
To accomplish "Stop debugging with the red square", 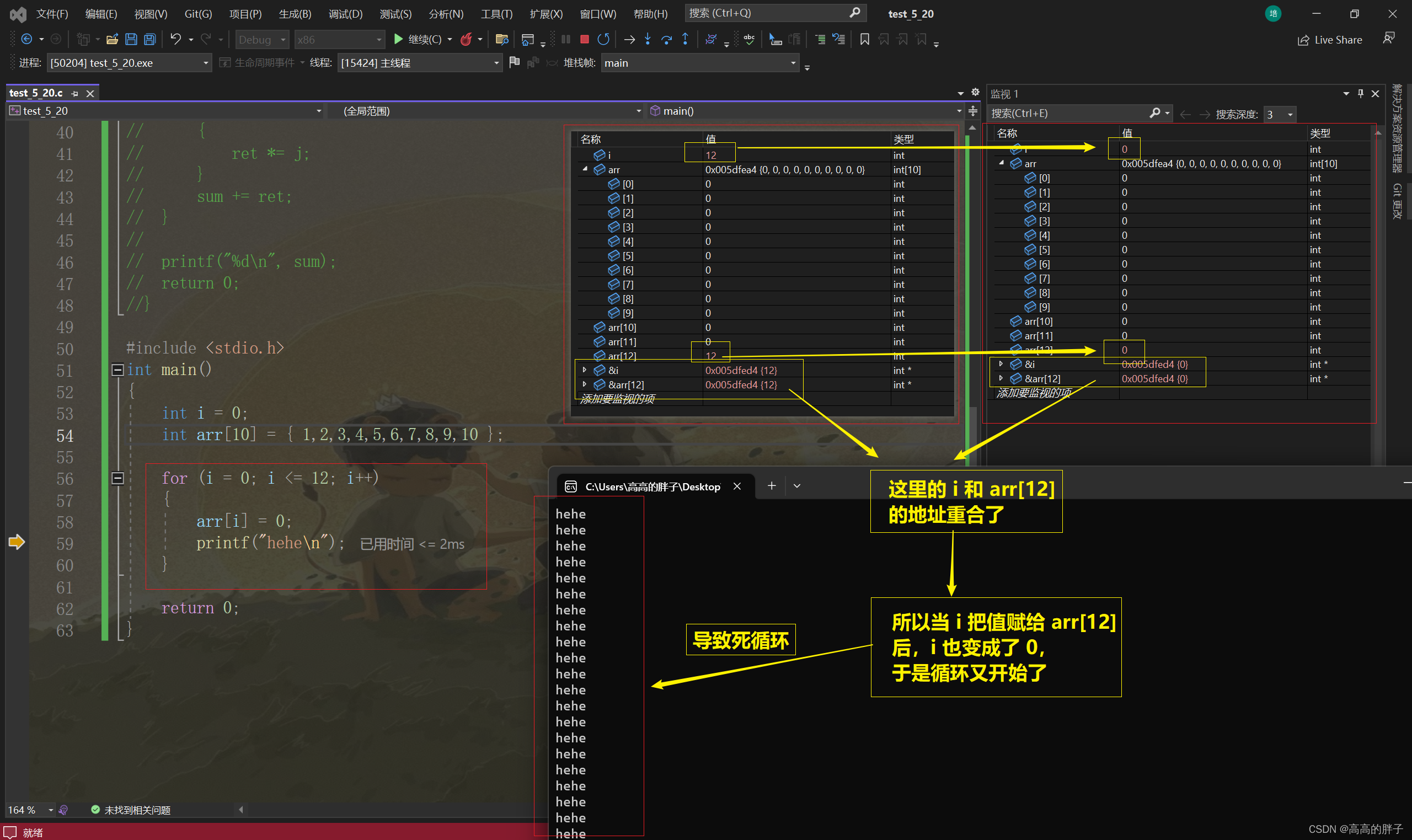I will [585, 39].
